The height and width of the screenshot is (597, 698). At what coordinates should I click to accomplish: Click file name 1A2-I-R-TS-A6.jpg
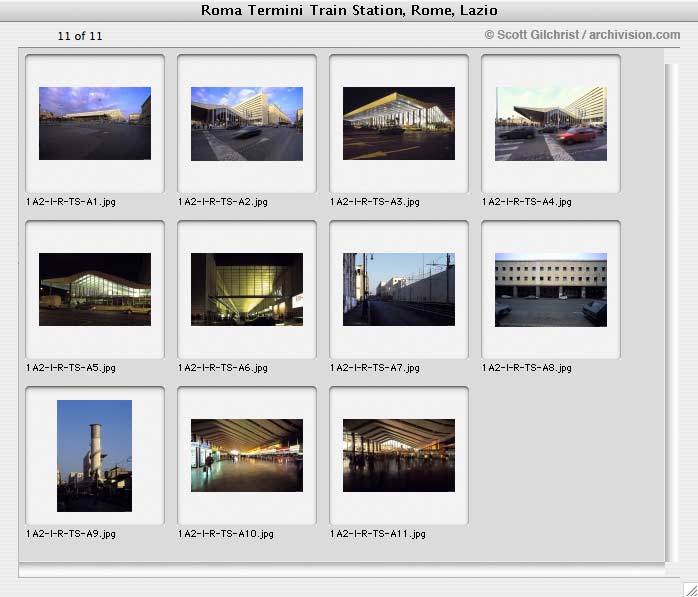click(x=223, y=368)
